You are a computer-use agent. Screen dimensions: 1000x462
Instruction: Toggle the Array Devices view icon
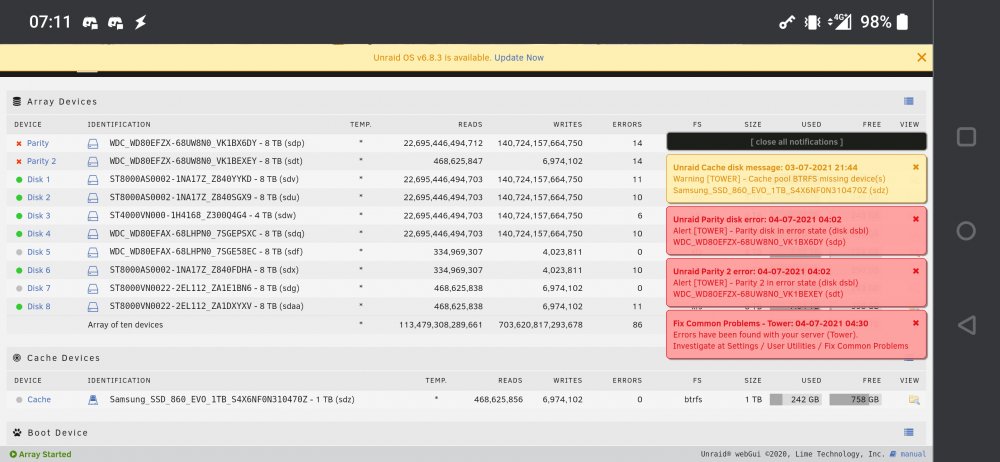click(909, 101)
